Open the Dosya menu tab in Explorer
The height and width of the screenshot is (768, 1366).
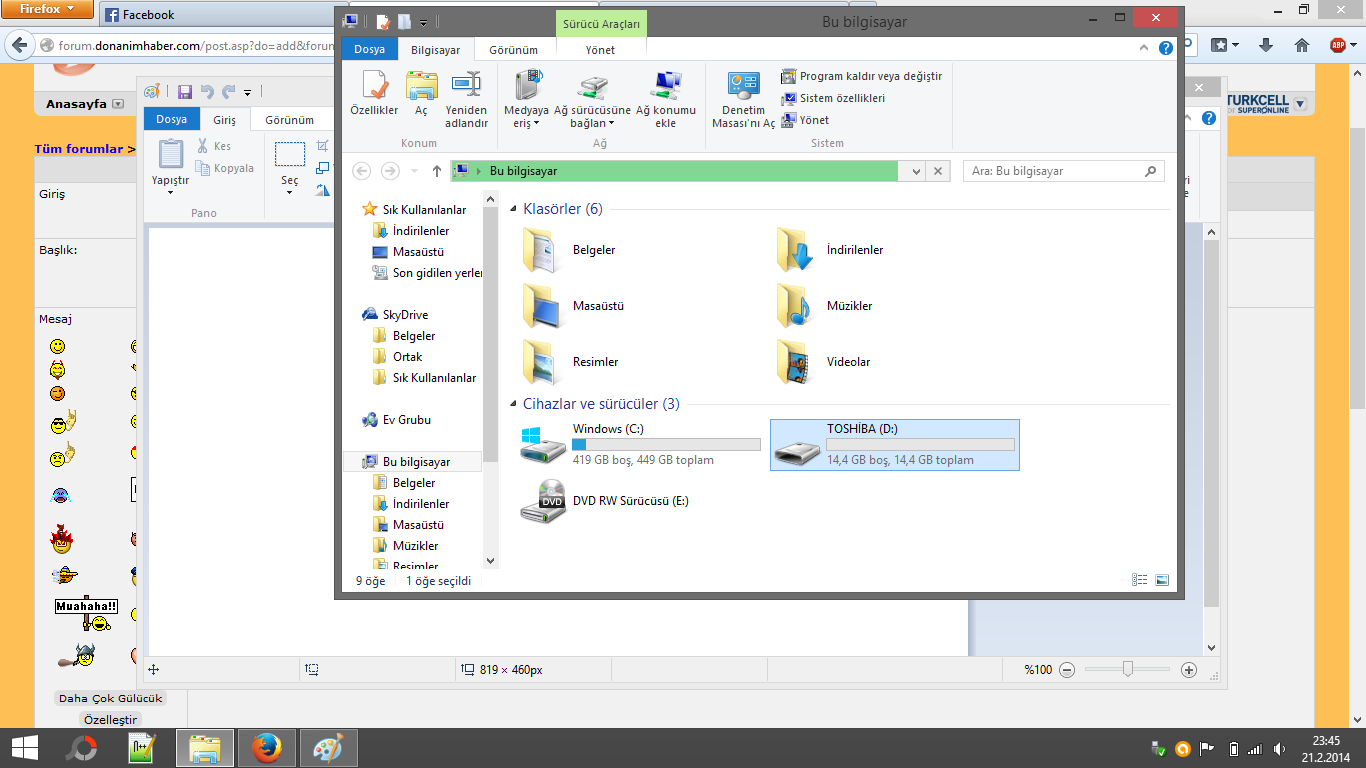pos(369,50)
